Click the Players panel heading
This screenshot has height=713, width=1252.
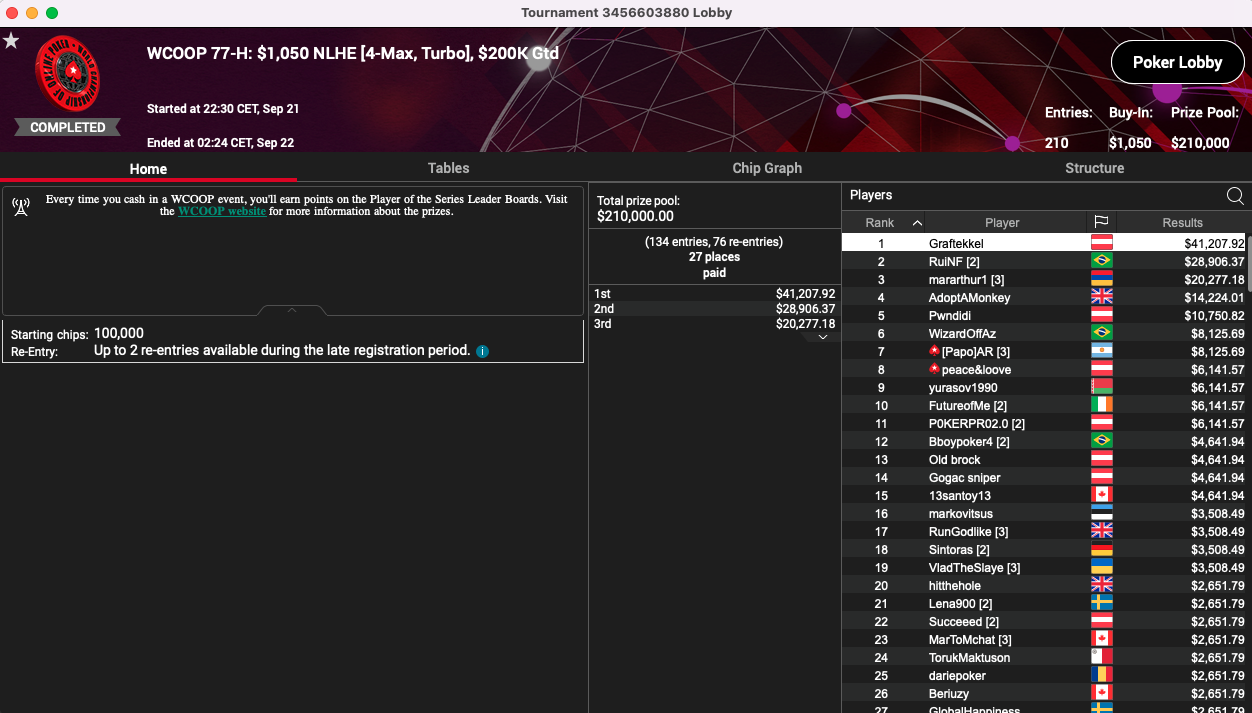(x=871, y=195)
